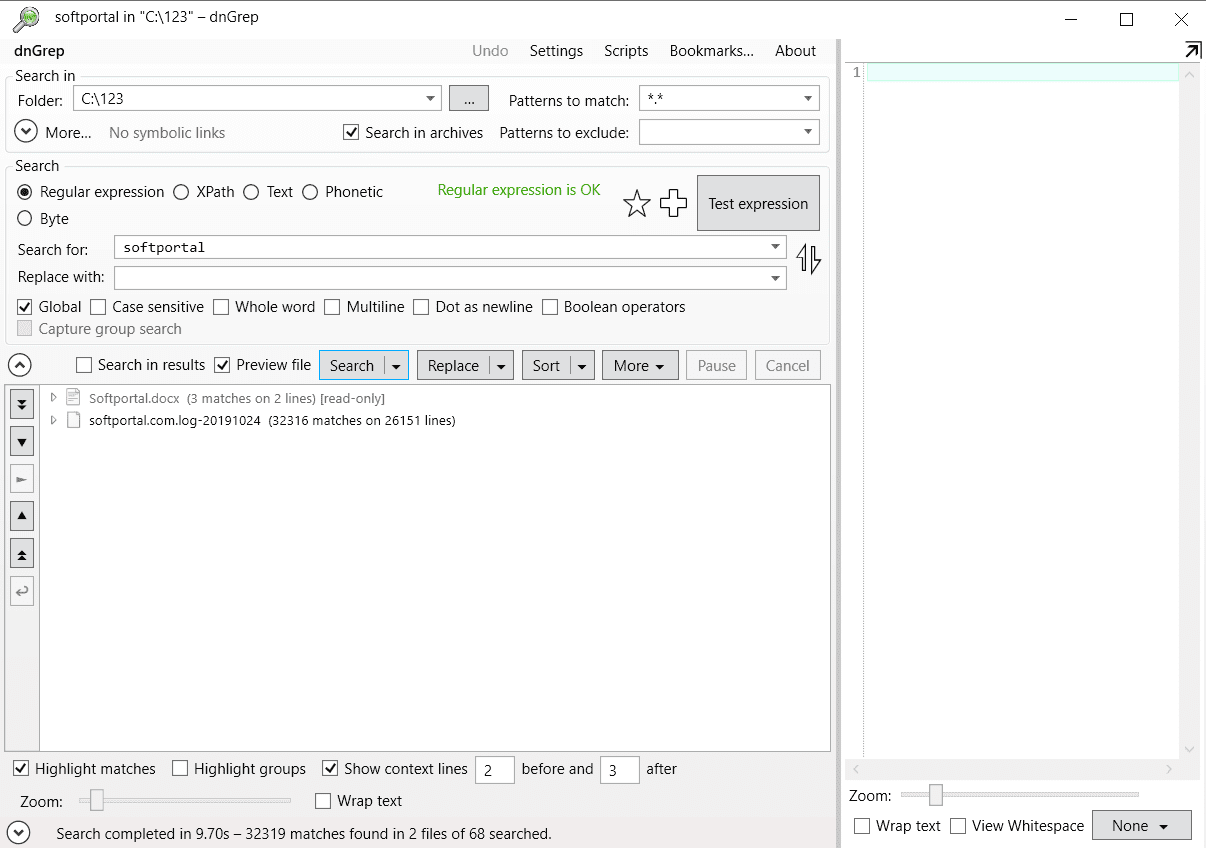Enable Boolean operators checkbox

(x=550, y=307)
